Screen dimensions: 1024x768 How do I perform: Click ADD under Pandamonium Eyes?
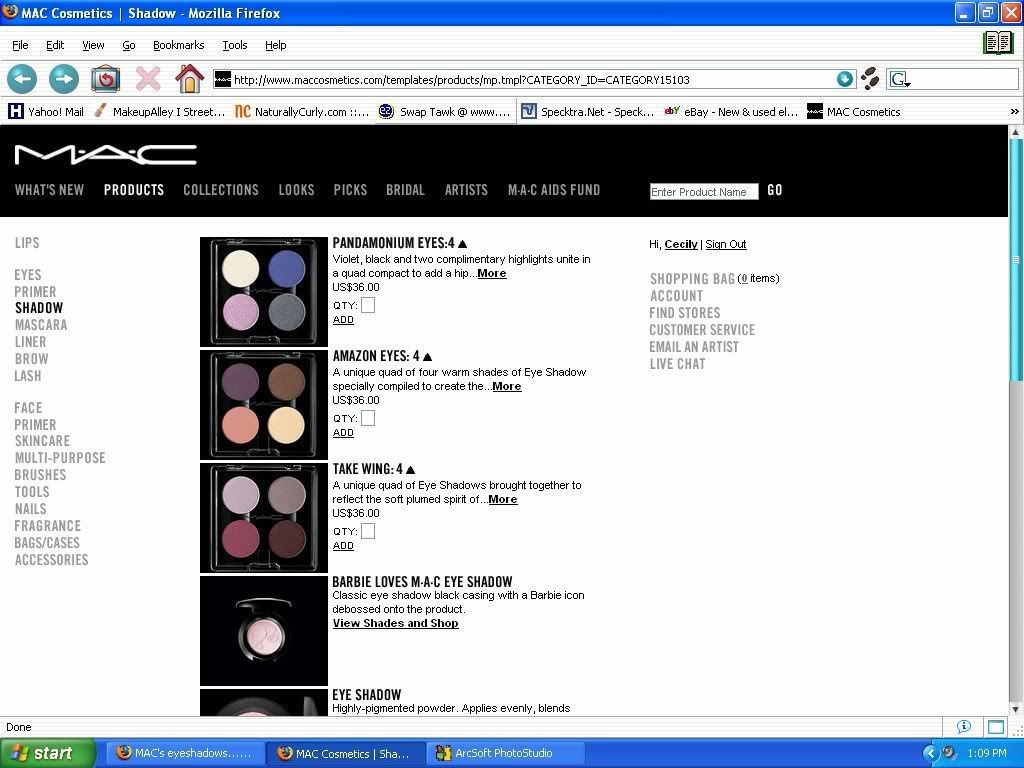[343, 319]
